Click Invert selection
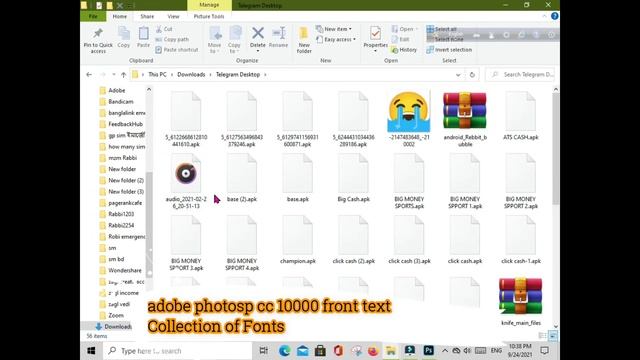640x360 pixels. 449,50
